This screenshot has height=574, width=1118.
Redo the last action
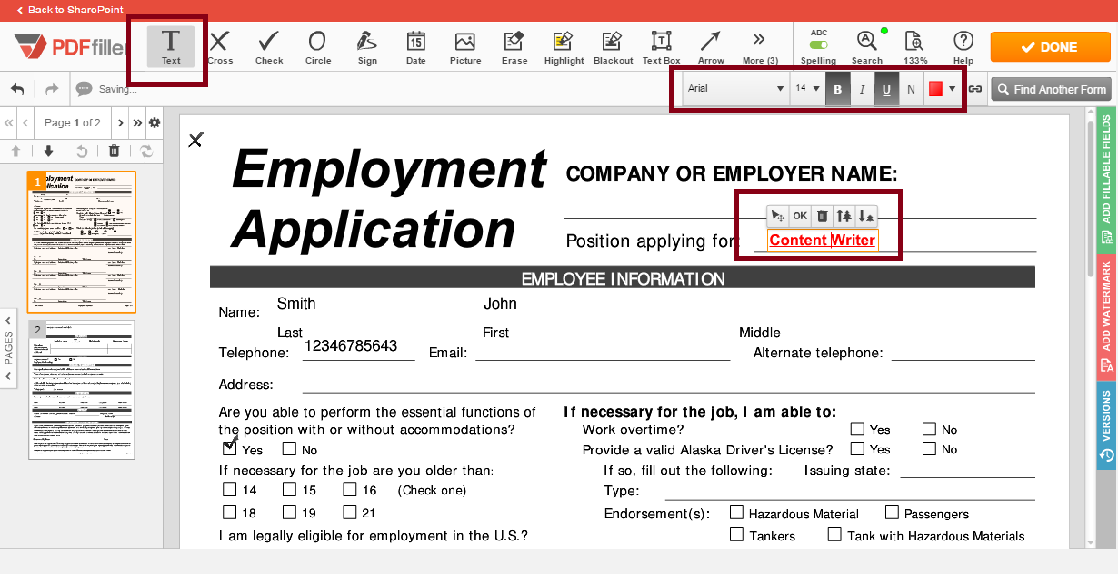coord(51,89)
